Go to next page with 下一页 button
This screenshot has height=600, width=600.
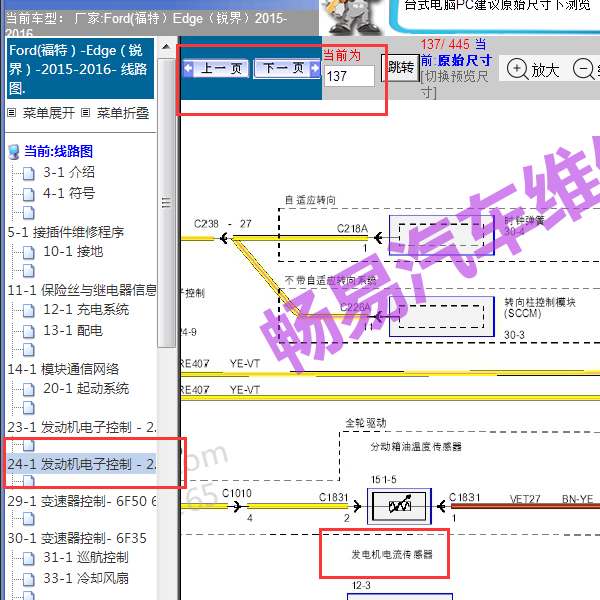coord(287,69)
